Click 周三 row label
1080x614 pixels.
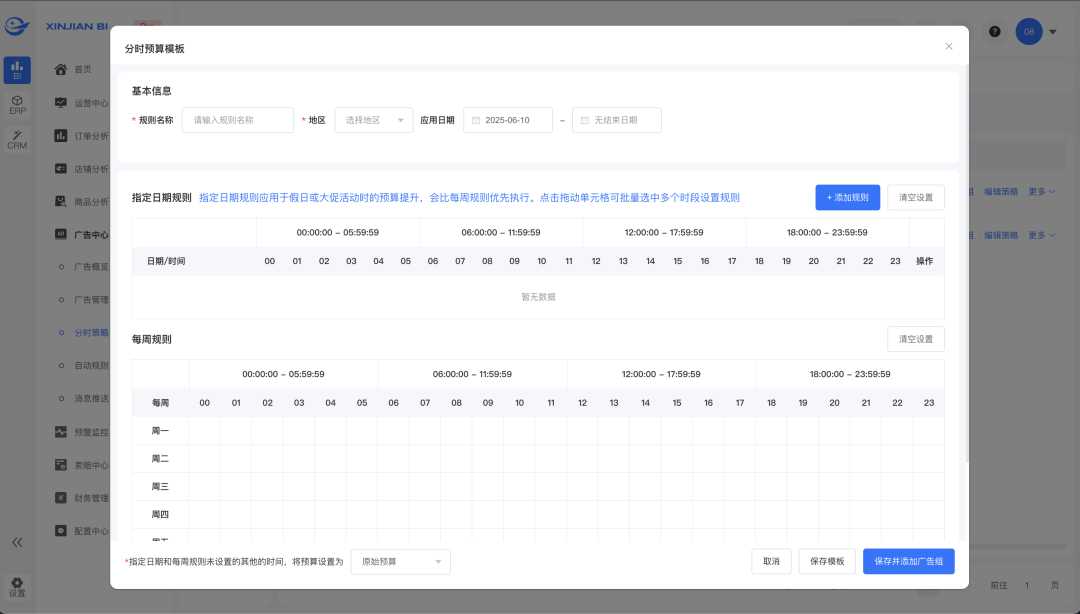[x=160, y=487]
